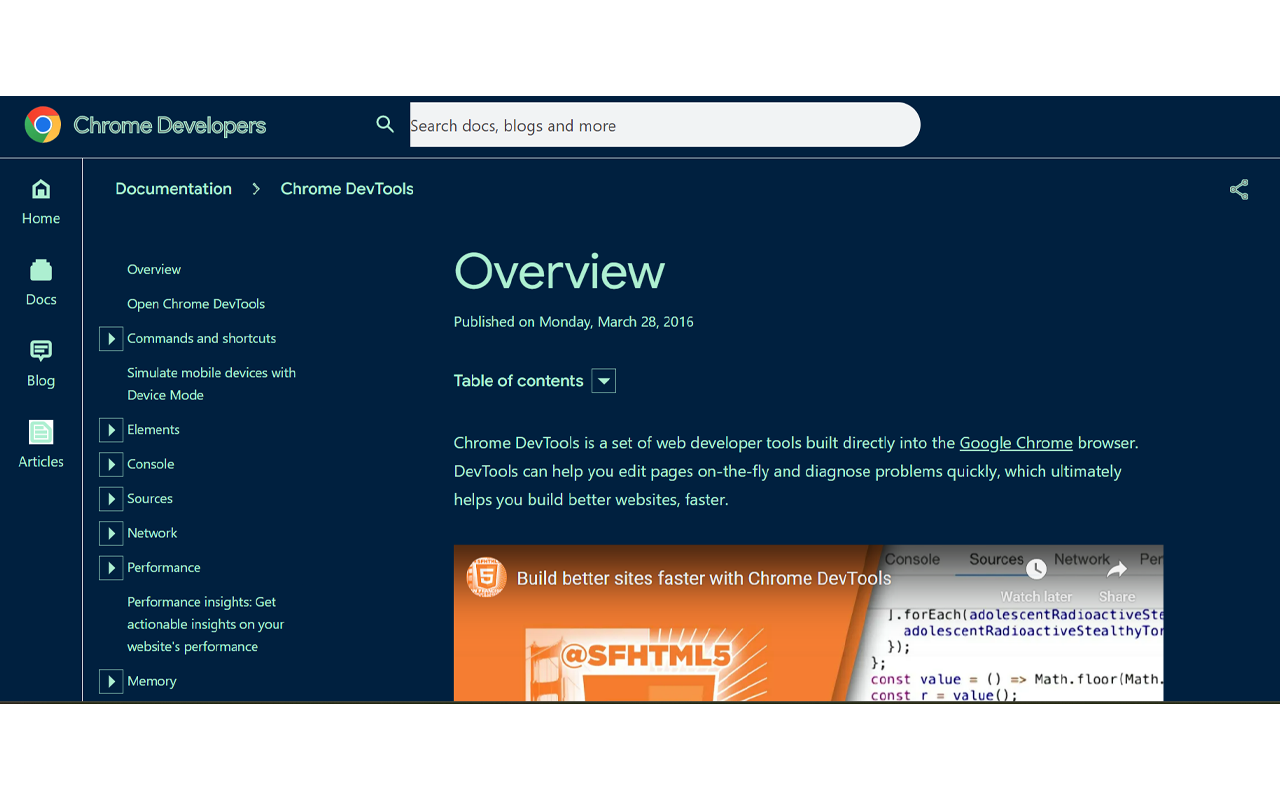Click the published date text

tap(574, 322)
